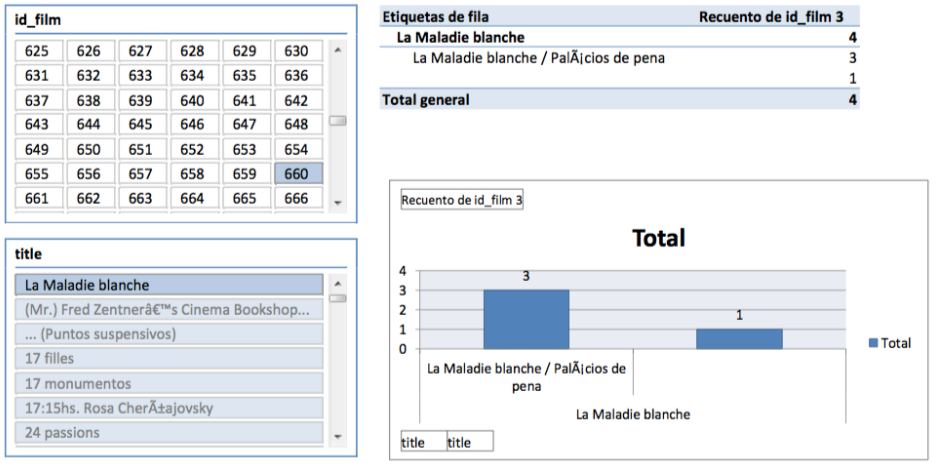Select id_film slicer item 646
The width and height of the screenshot is (938, 466).
coord(195,124)
